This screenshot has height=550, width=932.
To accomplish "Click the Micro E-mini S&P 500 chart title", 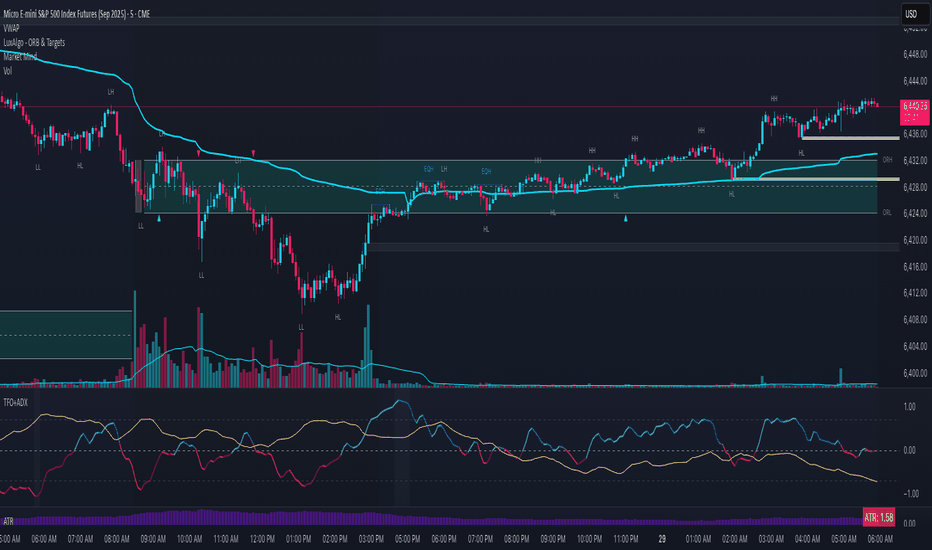I will coord(77,14).
